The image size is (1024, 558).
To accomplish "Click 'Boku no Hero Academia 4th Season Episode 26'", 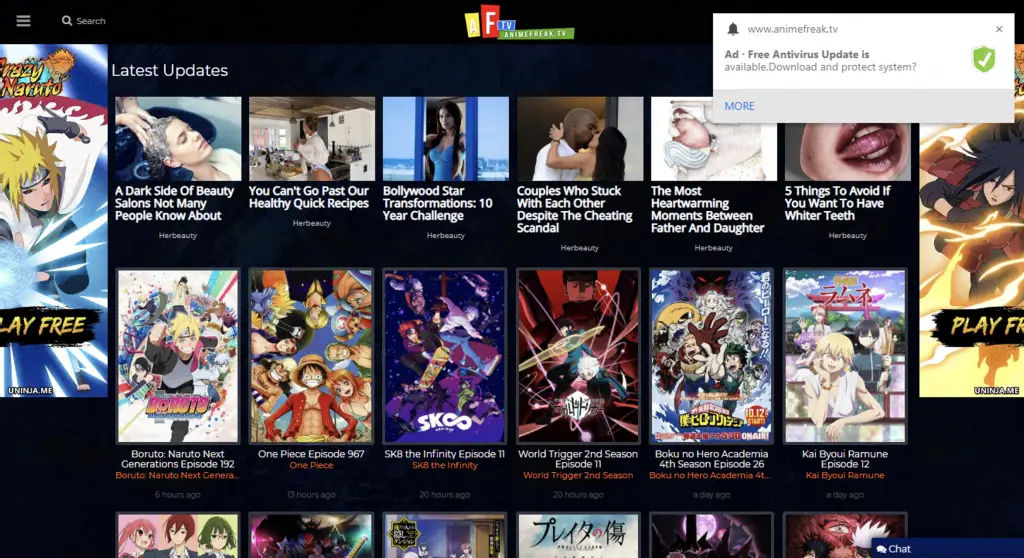I will point(711,459).
